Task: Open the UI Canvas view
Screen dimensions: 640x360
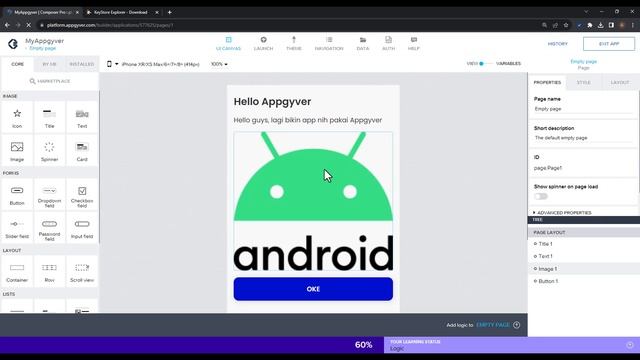Action: [229, 44]
